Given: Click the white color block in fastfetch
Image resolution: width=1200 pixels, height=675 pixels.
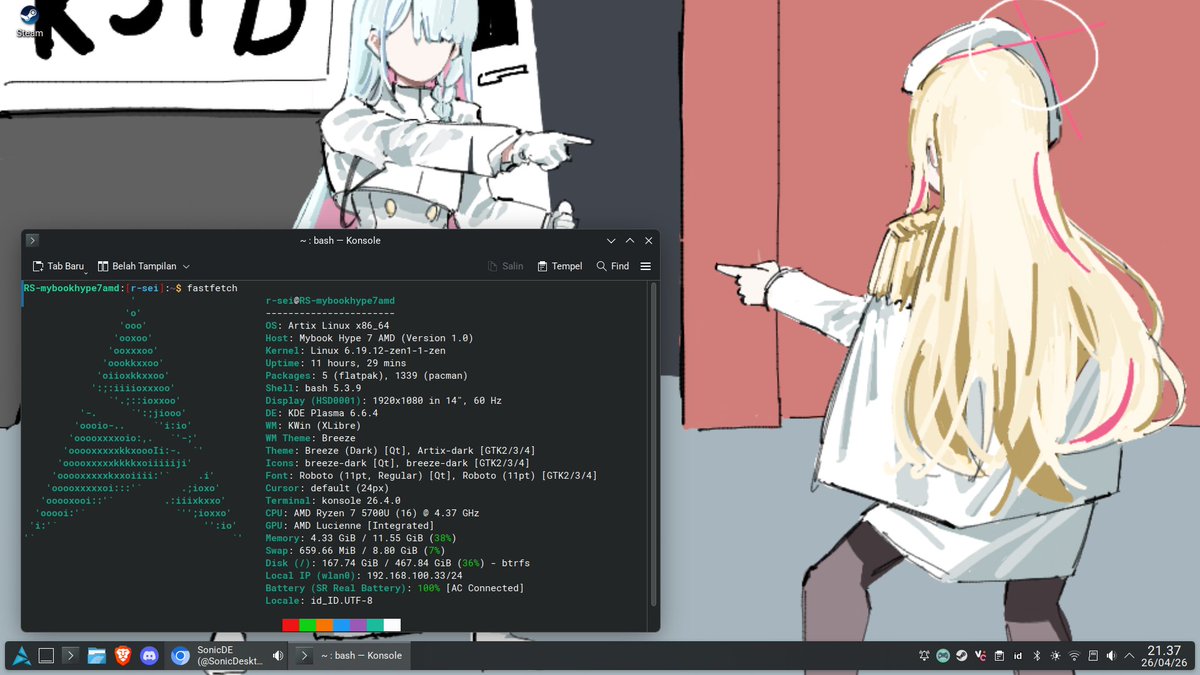Looking at the screenshot, I should point(392,625).
